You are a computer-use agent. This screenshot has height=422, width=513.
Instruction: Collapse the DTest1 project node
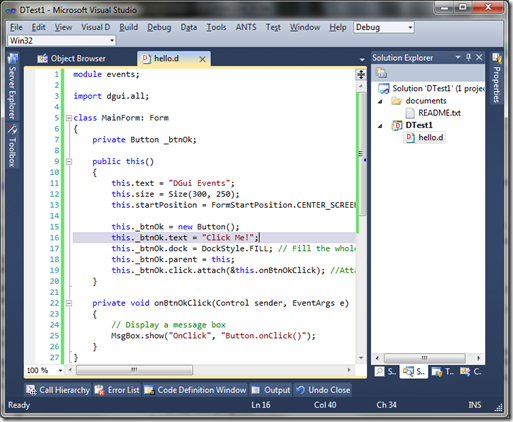click(x=380, y=126)
